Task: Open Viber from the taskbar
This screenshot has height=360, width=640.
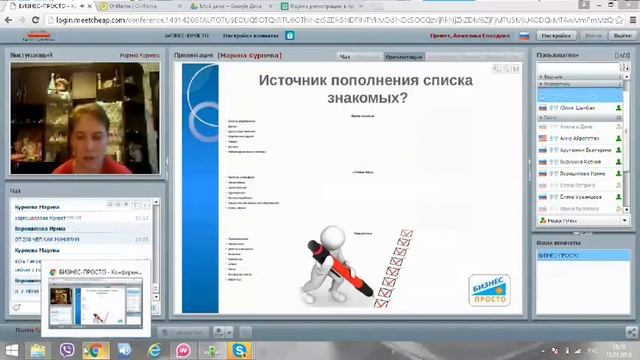Action: (x=67, y=350)
